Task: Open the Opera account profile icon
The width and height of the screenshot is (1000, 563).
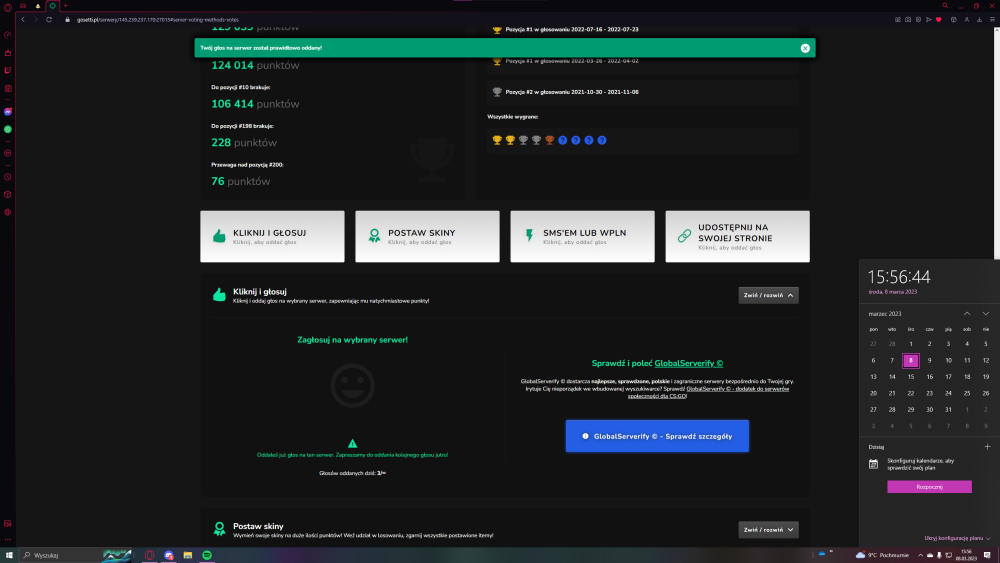Action: [967, 20]
